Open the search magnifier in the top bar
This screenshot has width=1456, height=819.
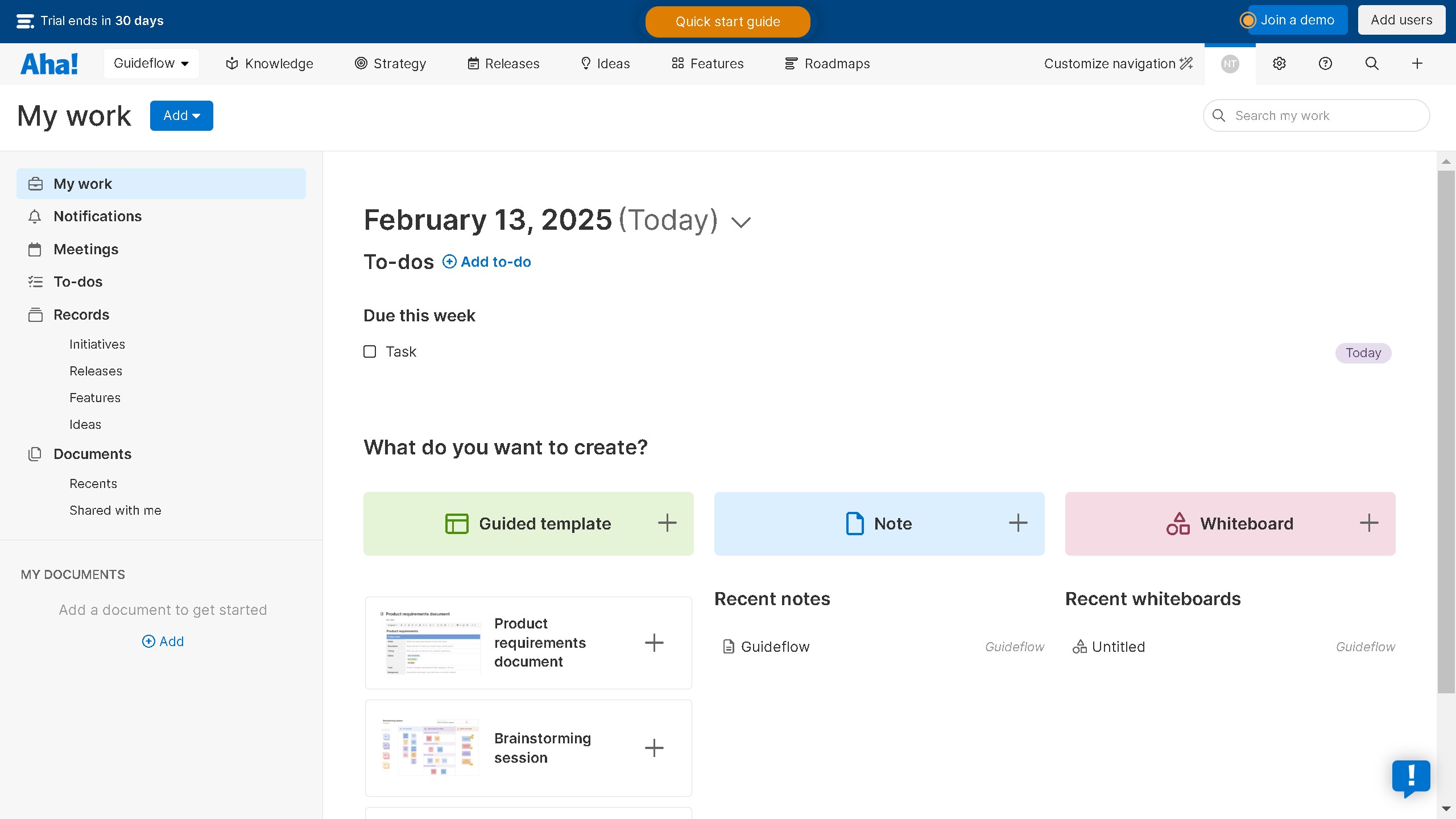point(1371,63)
